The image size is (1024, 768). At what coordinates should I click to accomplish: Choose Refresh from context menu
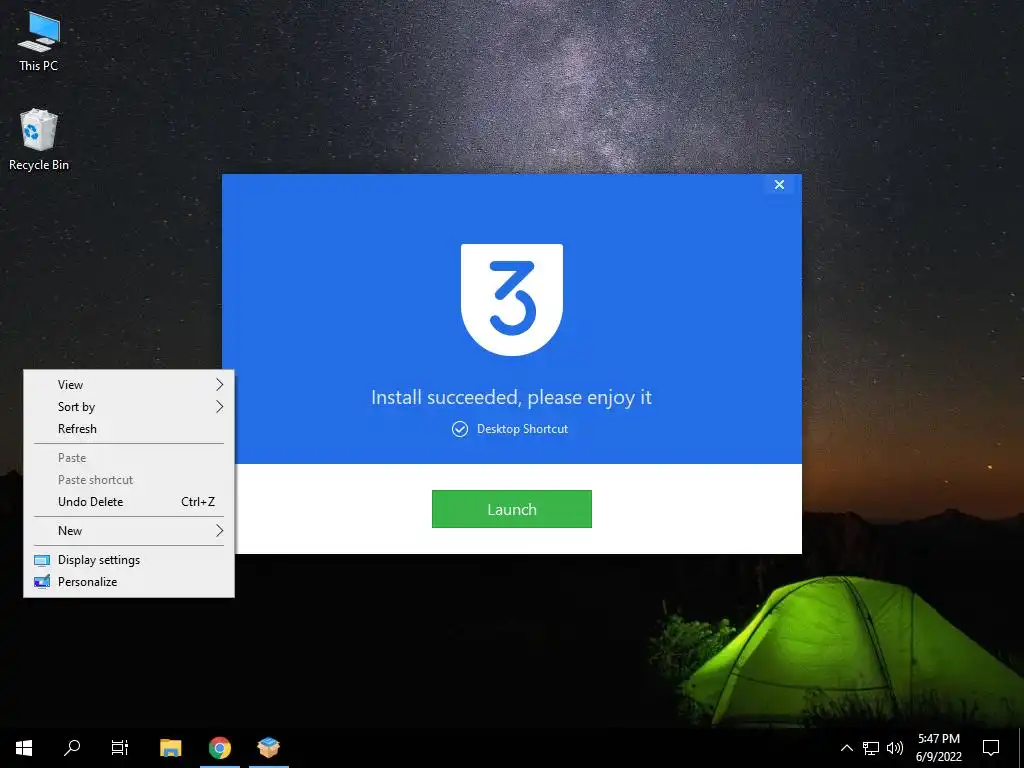129,429
